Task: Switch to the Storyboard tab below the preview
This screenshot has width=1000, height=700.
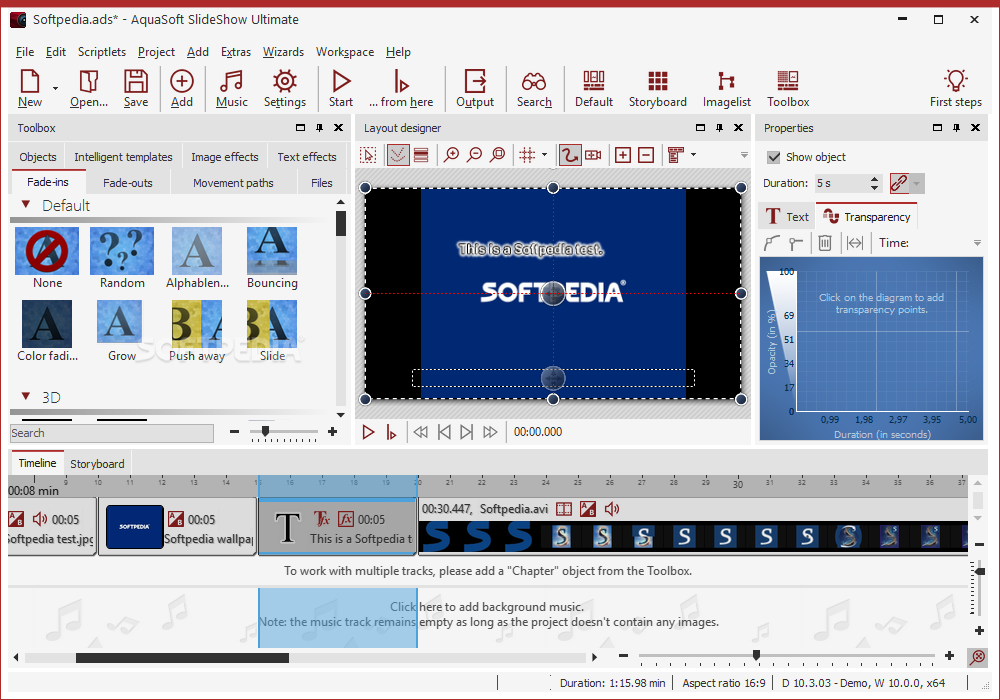Action: point(97,463)
